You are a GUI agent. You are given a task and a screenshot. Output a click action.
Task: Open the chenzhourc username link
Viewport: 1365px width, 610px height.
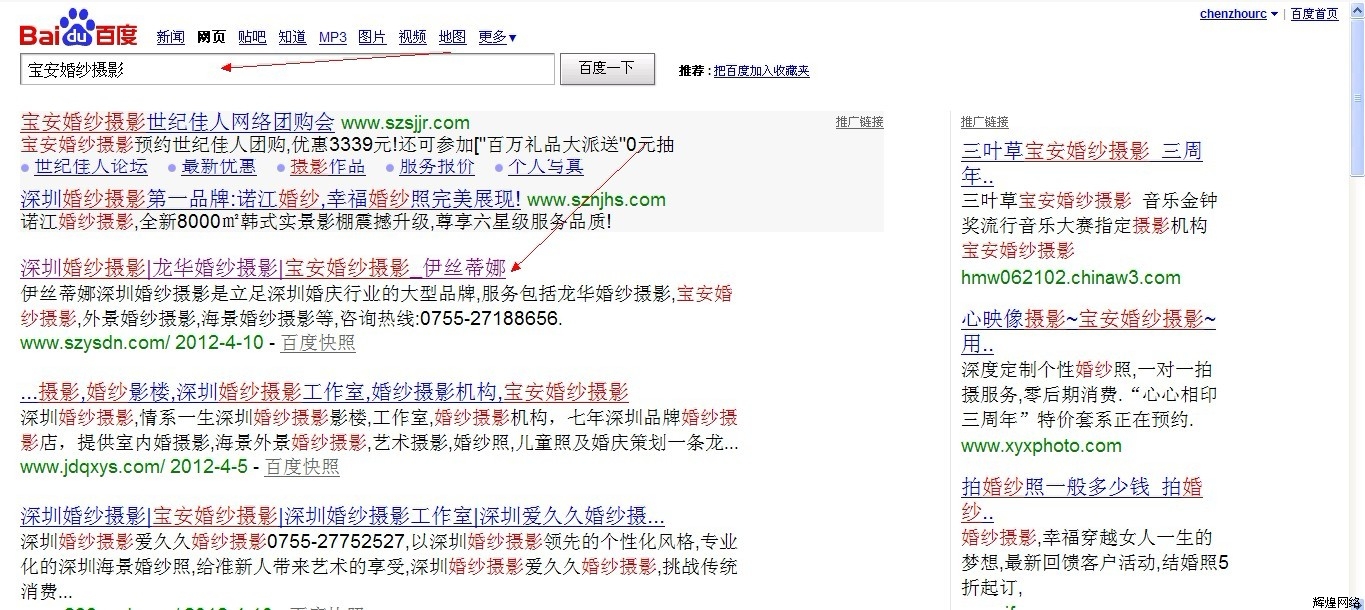[x=1233, y=14]
